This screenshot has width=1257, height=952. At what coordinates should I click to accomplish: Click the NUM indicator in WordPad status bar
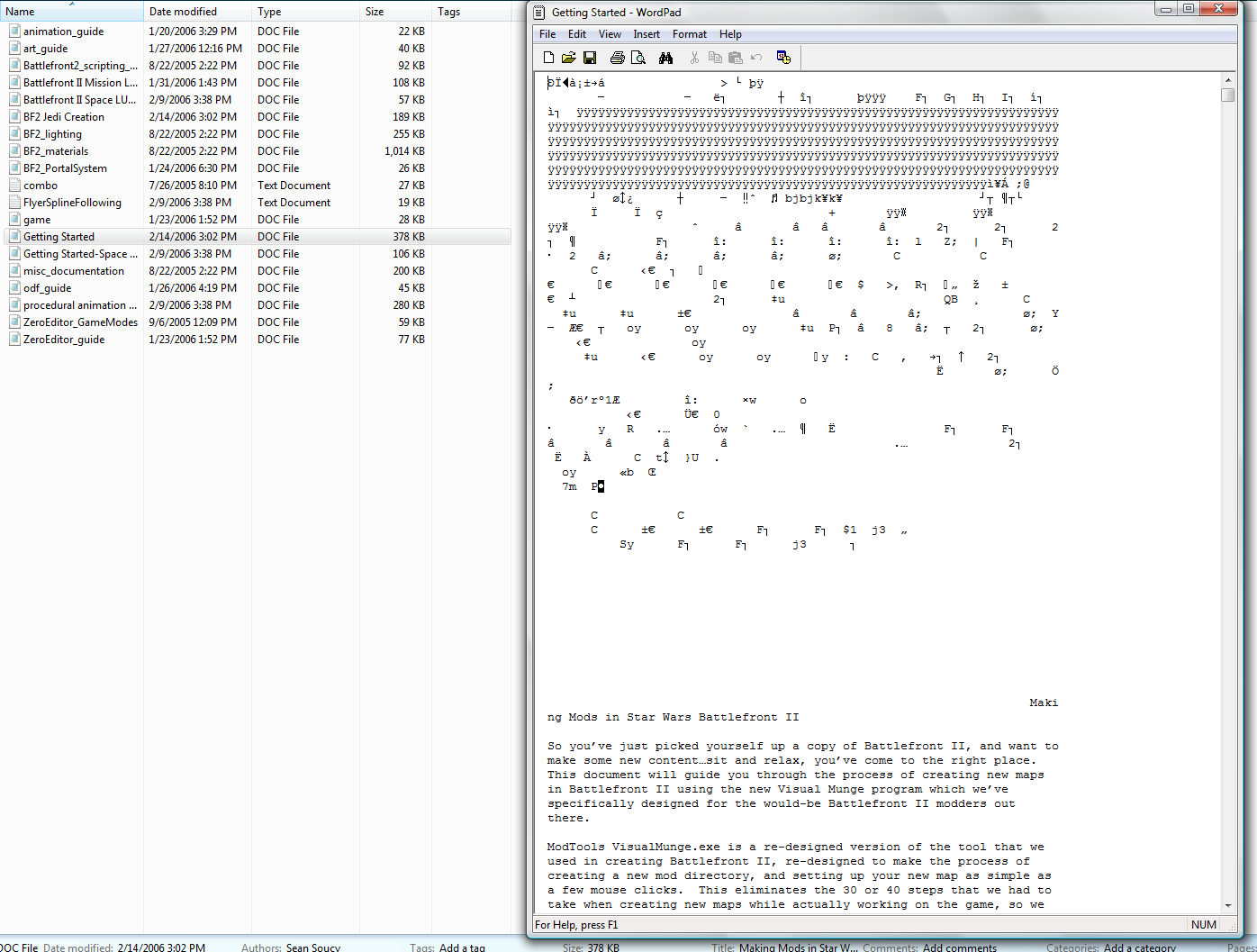point(1204,924)
